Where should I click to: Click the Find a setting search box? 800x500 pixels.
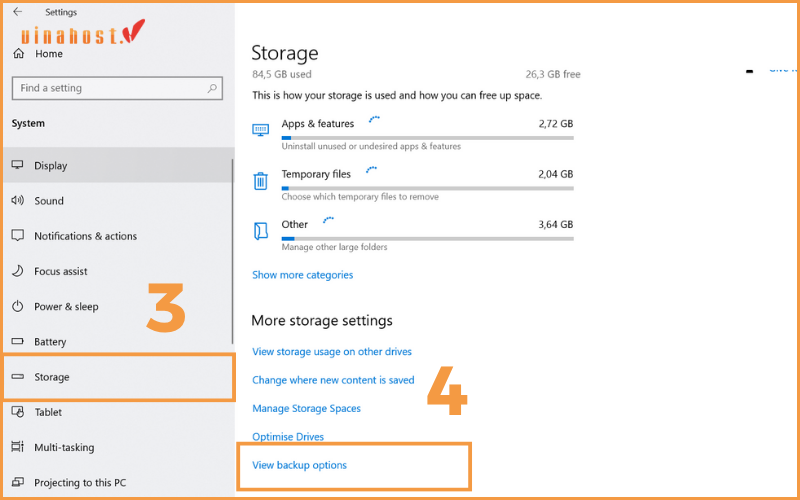tap(110, 88)
